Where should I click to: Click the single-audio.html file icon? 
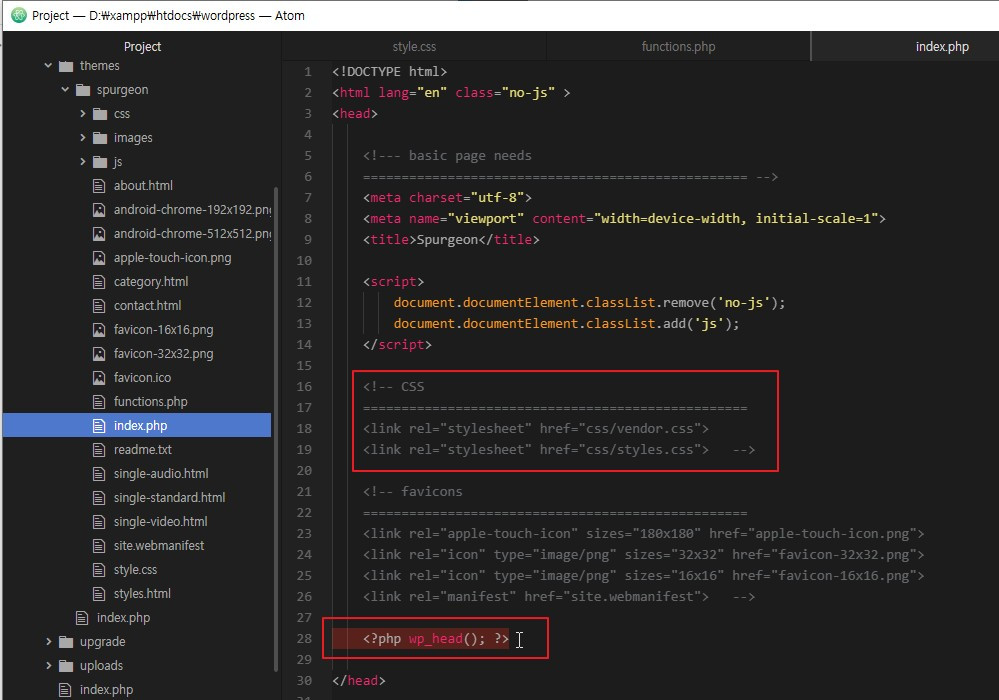pos(99,473)
